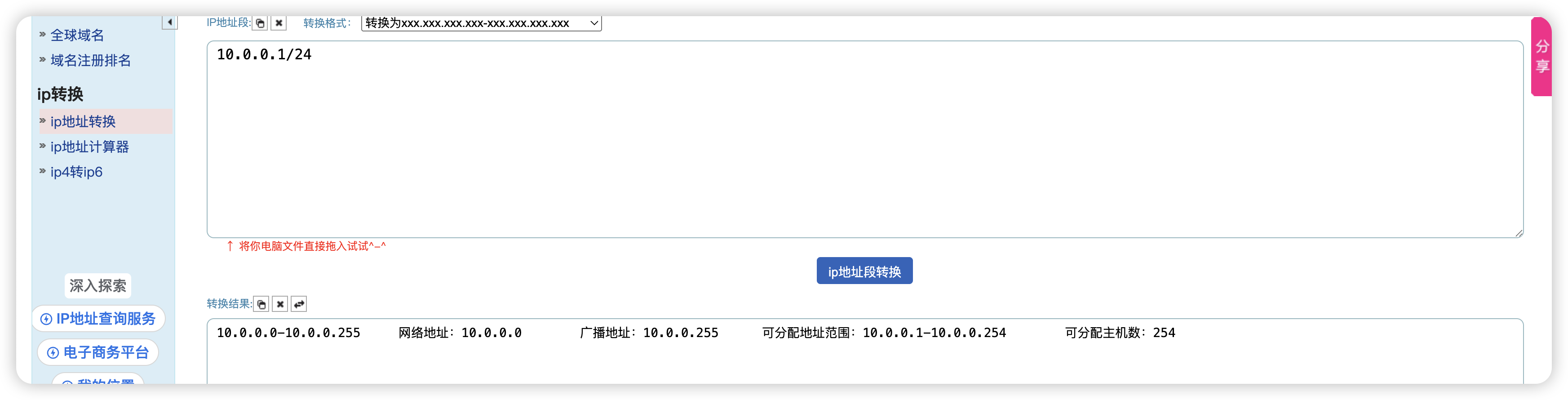Select ip地址转换 in the sidebar
Viewport: 1568px width, 400px height.
[83, 122]
